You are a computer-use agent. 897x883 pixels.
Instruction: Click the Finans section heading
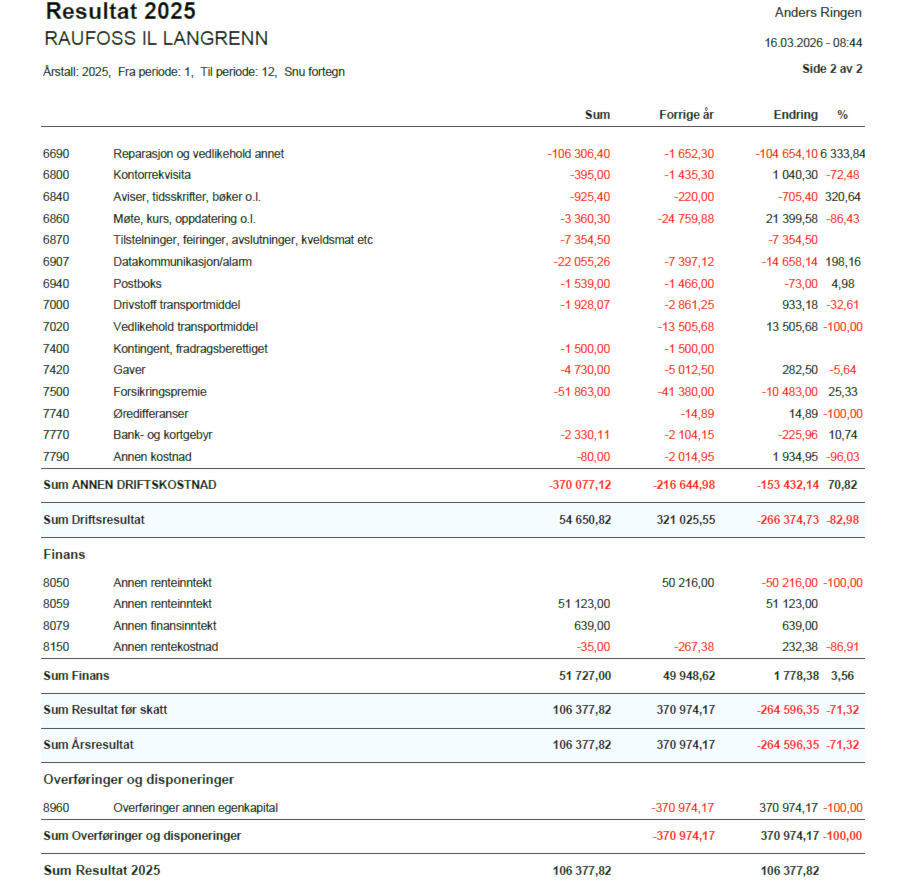(64, 553)
